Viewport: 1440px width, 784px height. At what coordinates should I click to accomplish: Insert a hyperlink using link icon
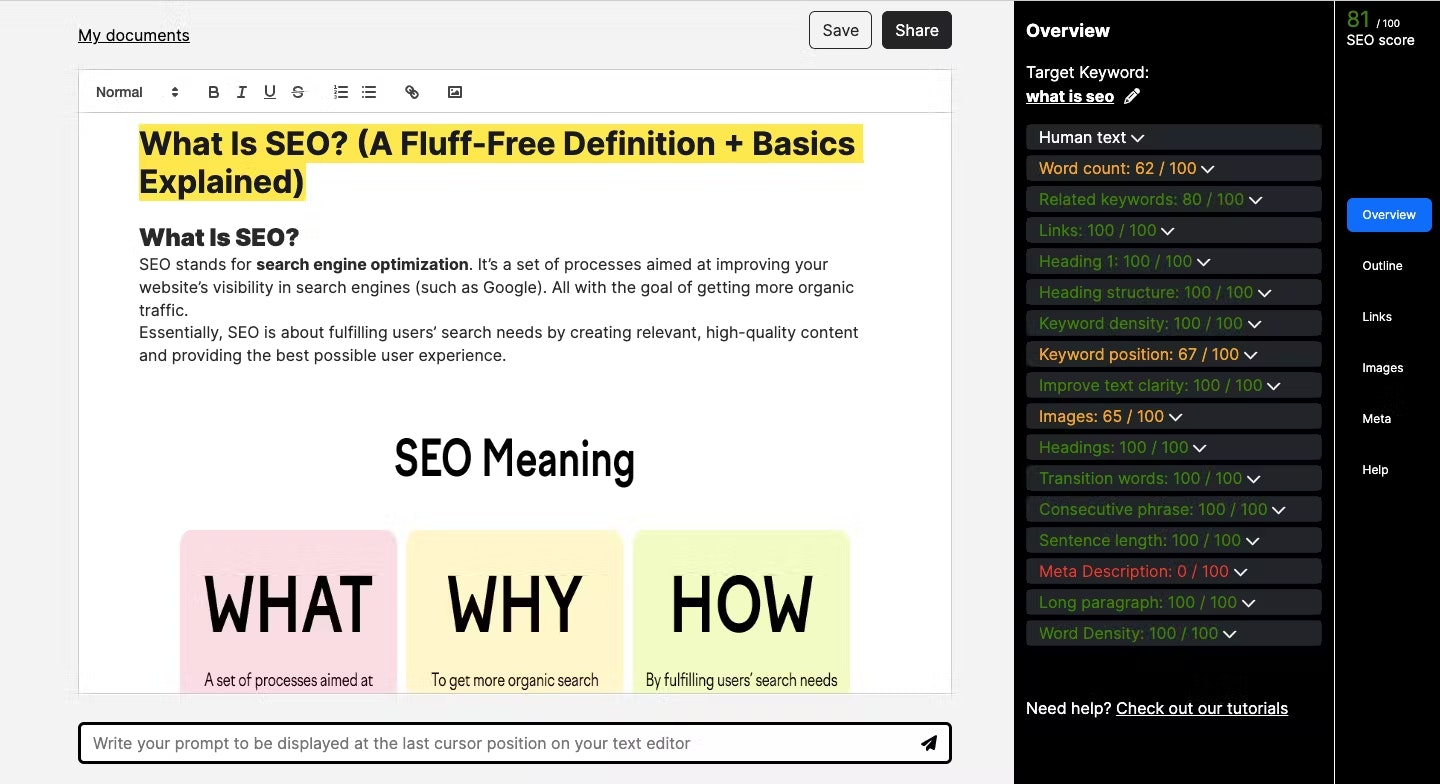pos(412,92)
